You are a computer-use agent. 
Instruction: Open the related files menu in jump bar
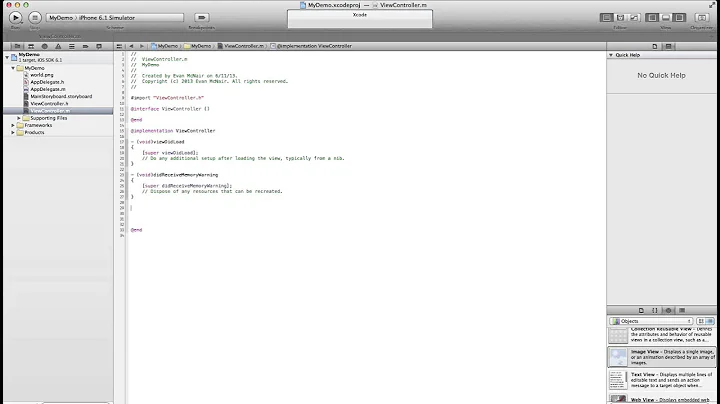[119, 46]
